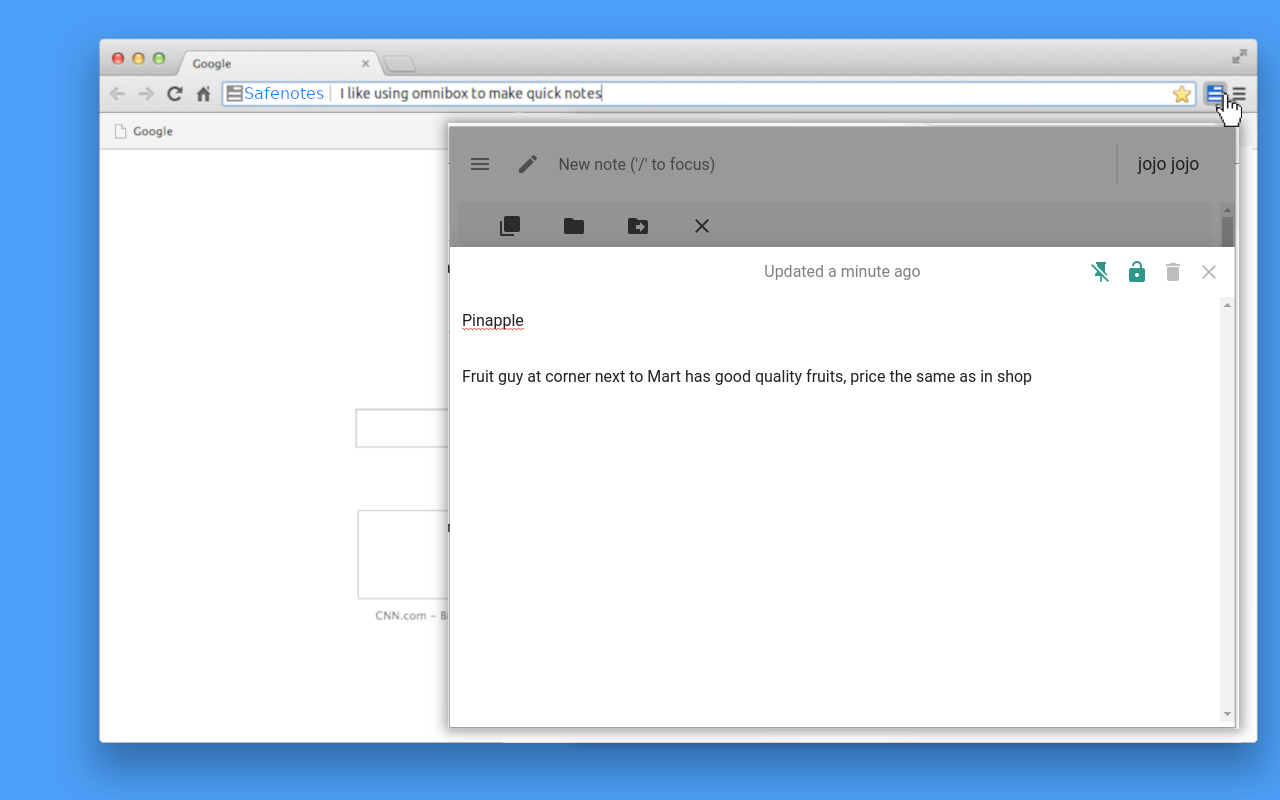This screenshot has width=1280, height=800.
Task: Click the browser reload button
Action: [174, 93]
